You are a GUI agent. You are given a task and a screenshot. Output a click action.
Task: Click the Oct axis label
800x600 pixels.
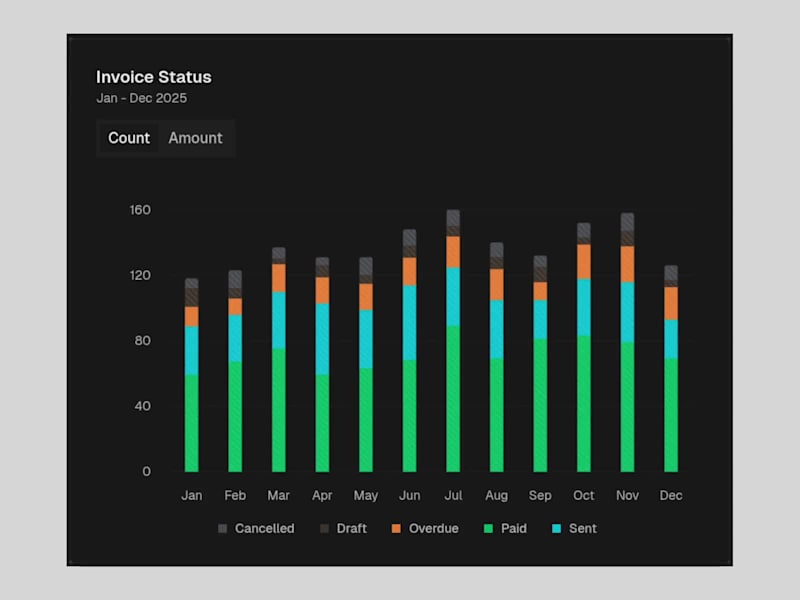(x=583, y=495)
